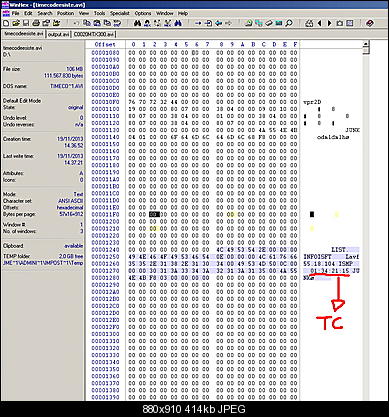Click the Print icon in the toolbar
389x417 pixels.
click(36, 23)
